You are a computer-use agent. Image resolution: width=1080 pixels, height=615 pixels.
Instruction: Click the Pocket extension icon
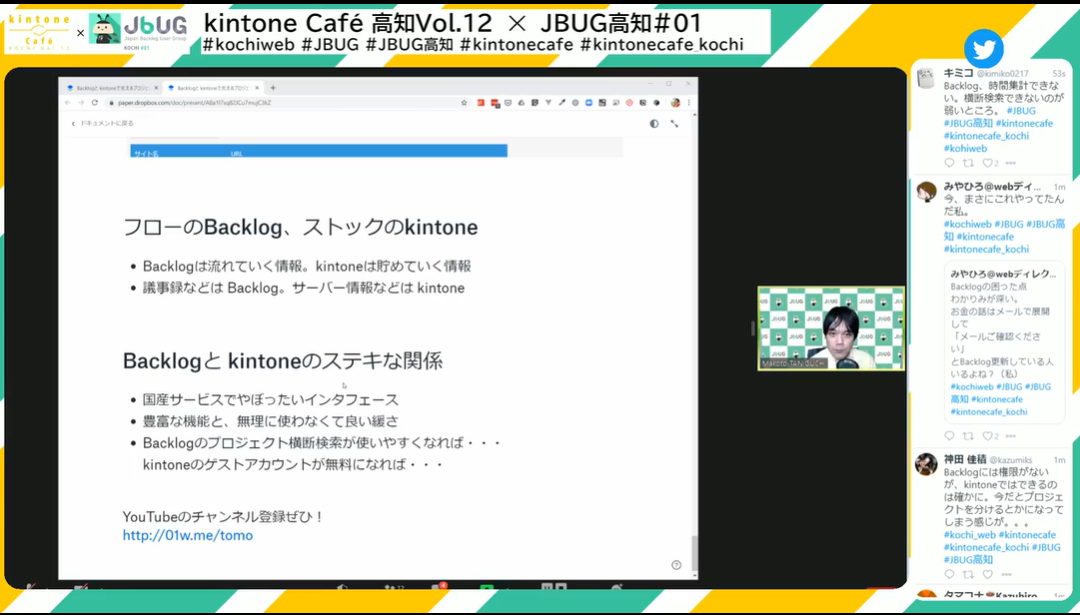pos(508,103)
